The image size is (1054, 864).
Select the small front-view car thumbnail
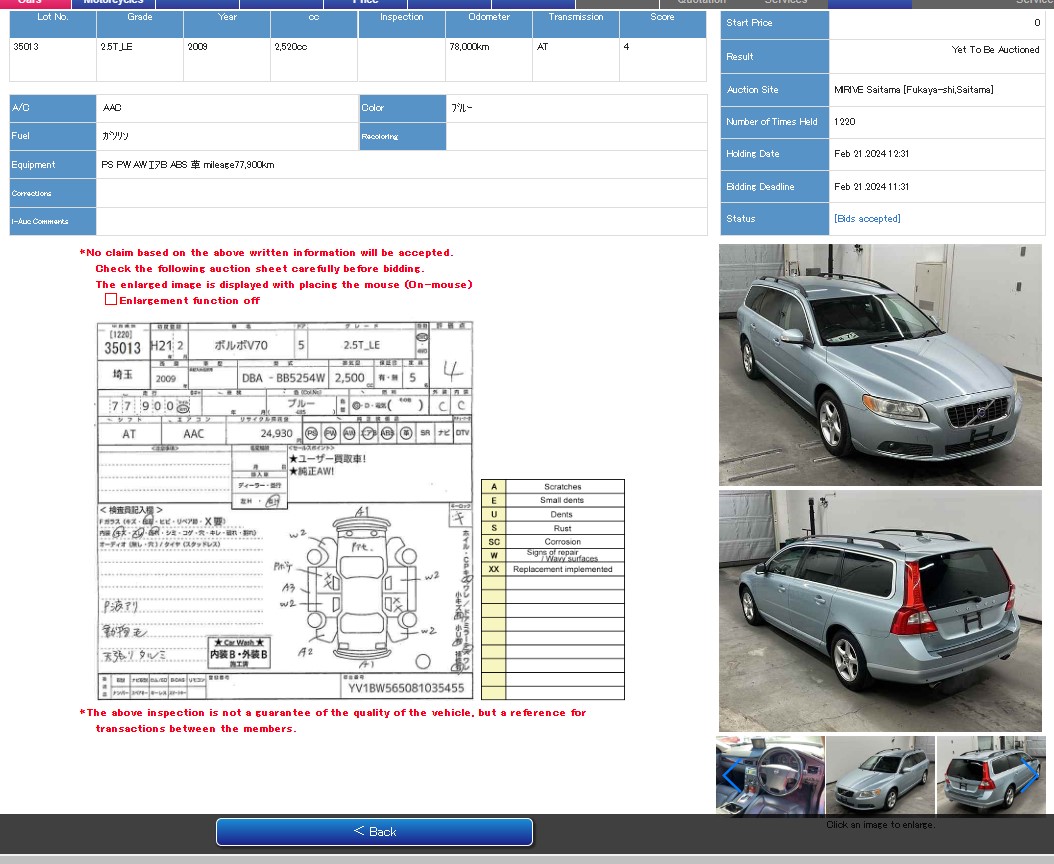880,776
